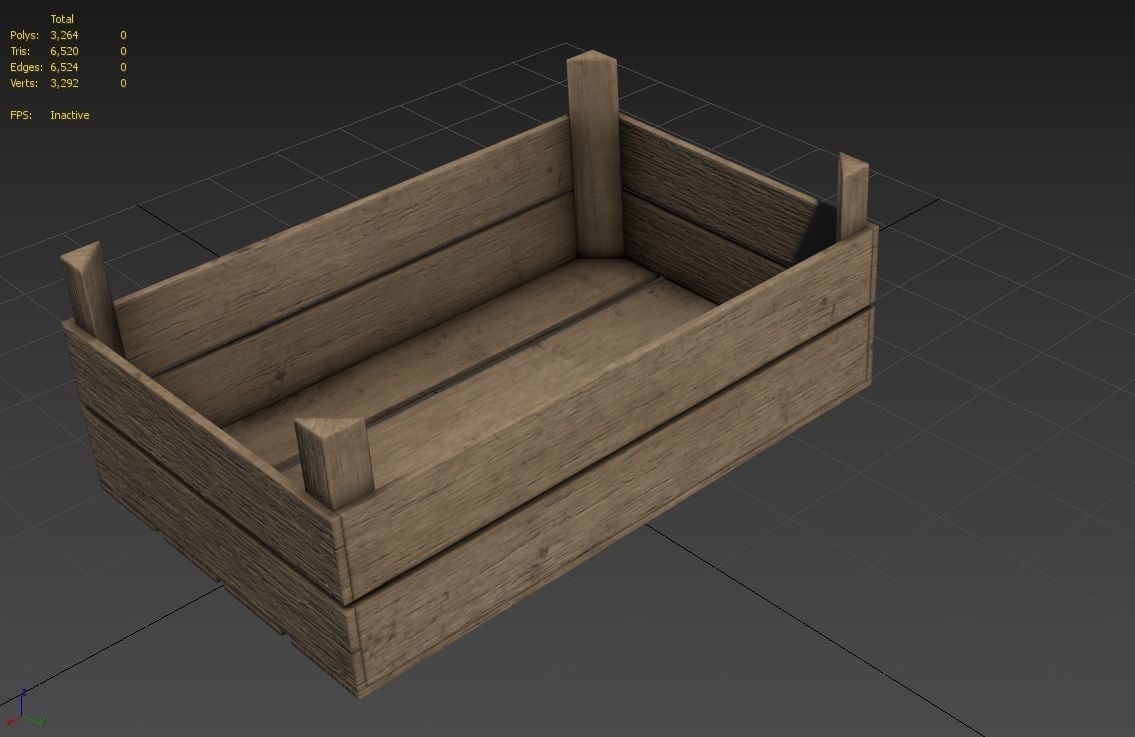Click the triangle count value 6,520

point(64,51)
